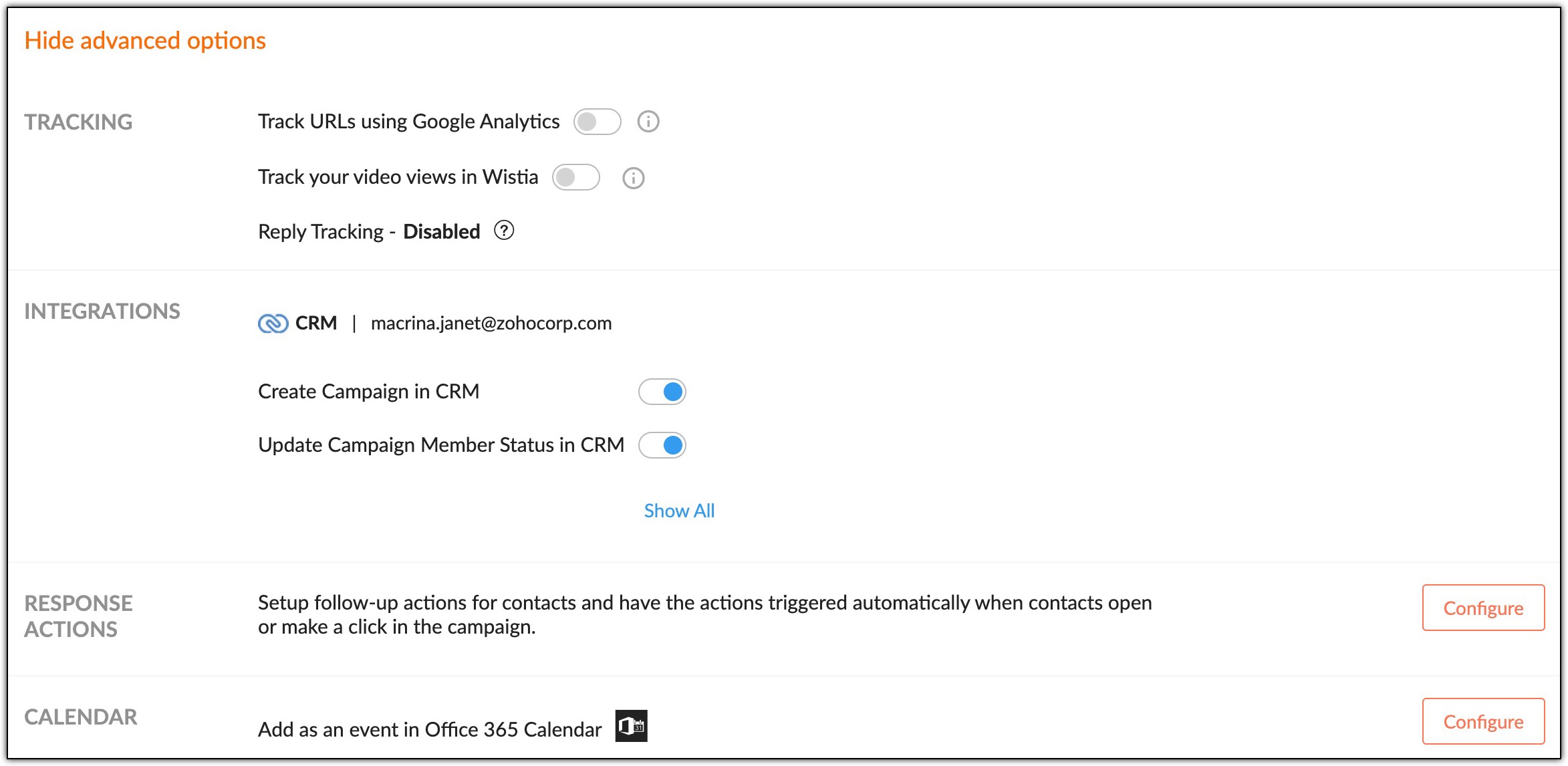Click info icon beside Wistia video tracking
The height and width of the screenshot is (766, 1568).
[x=633, y=178]
